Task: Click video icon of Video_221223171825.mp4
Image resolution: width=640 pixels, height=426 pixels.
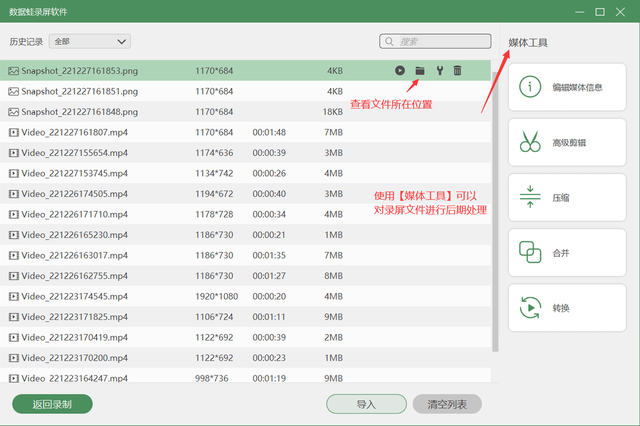Action: tap(13, 317)
